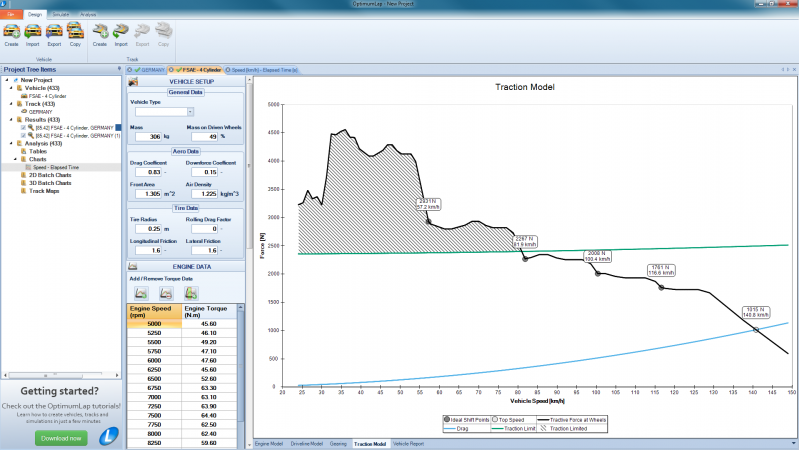Click the Track Maps folder icon
The height and width of the screenshot is (450, 799).
(23, 191)
